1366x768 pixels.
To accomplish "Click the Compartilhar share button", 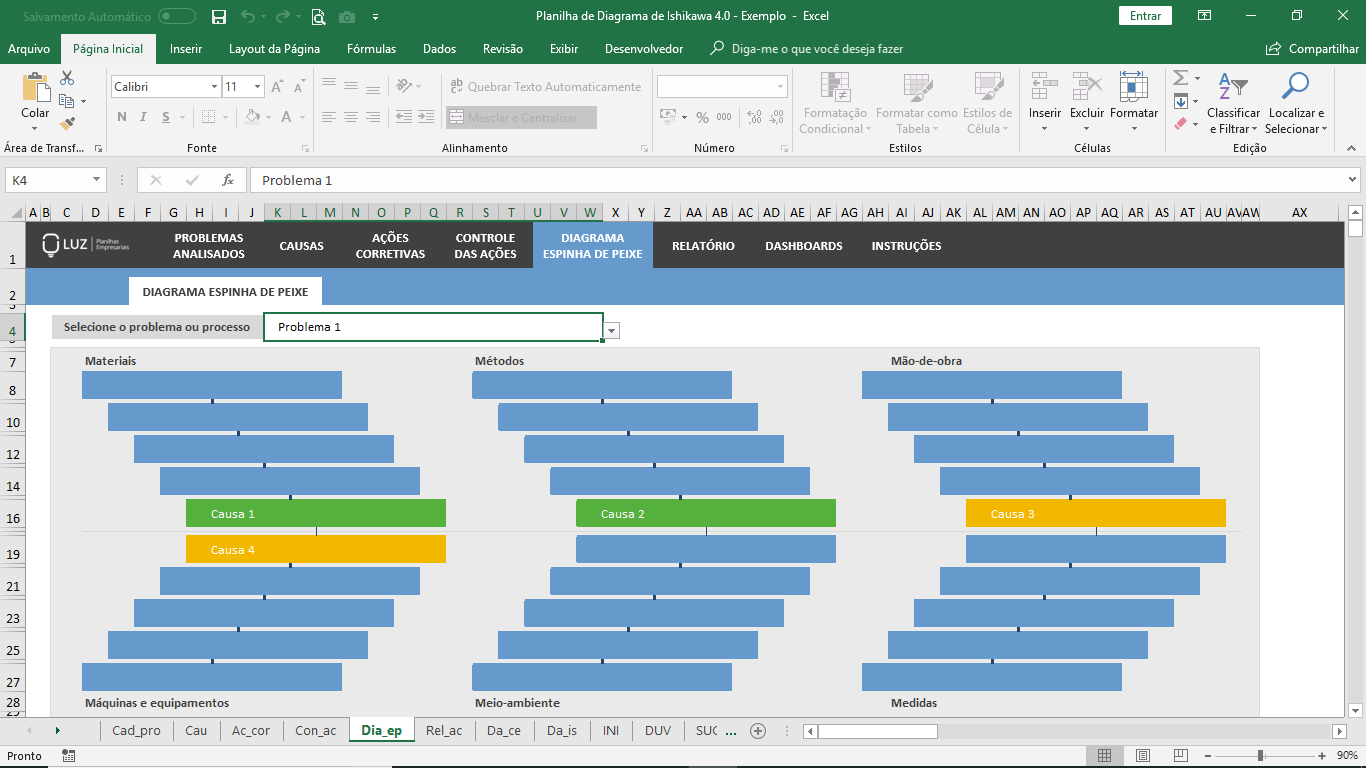I will coord(1312,49).
